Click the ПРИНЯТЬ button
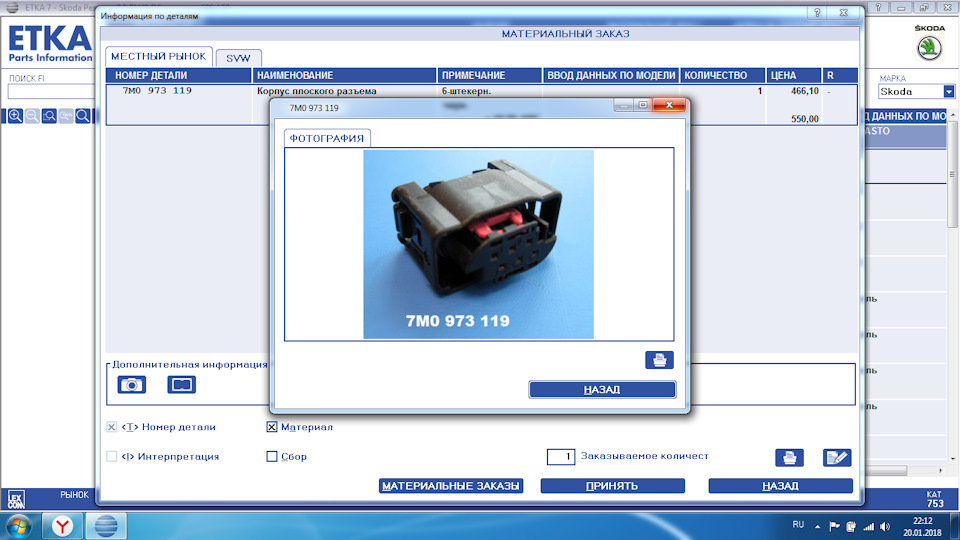Screen dimensions: 960x540 tap(612, 486)
